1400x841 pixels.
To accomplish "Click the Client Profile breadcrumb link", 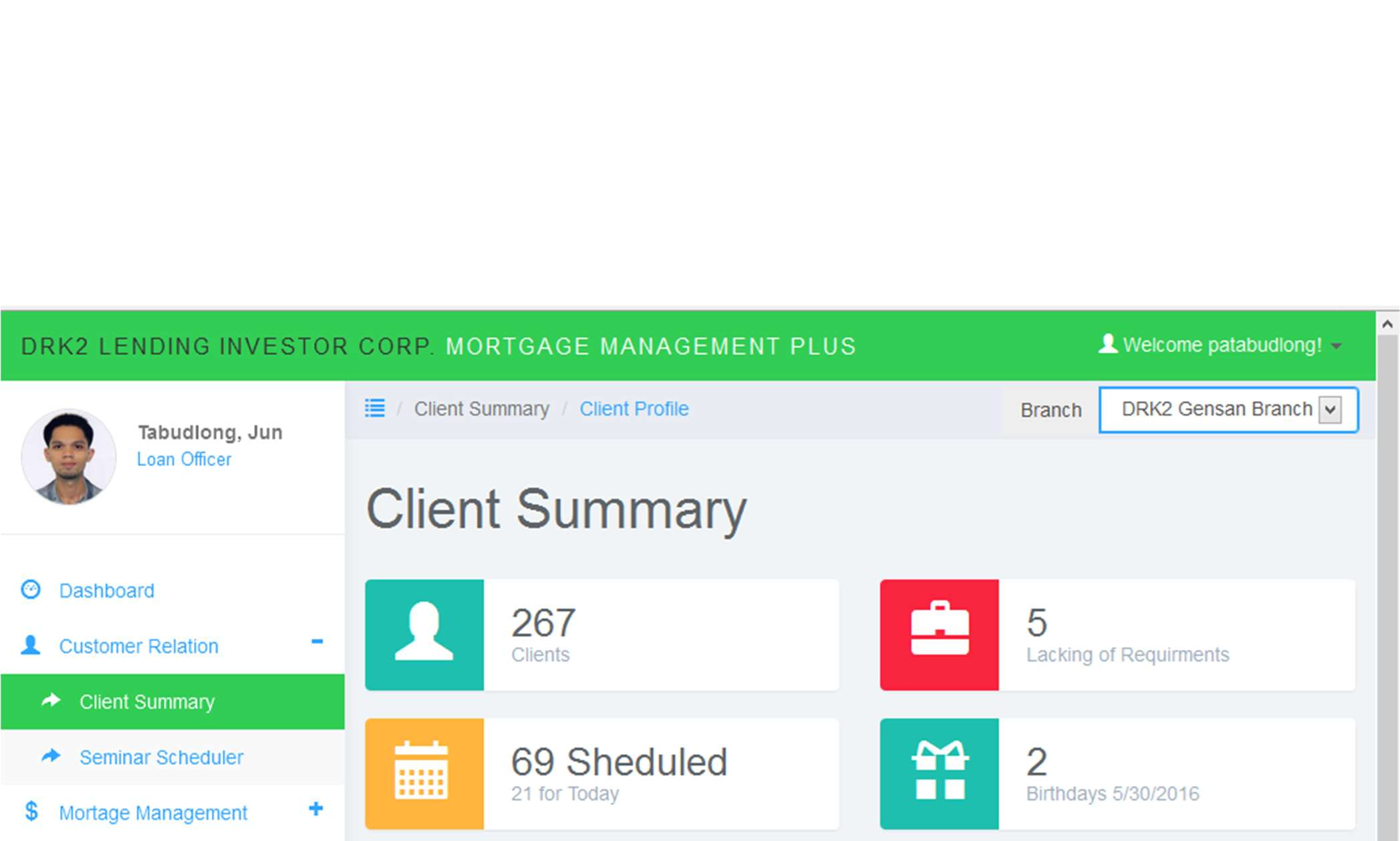I will pyautogui.click(x=634, y=408).
